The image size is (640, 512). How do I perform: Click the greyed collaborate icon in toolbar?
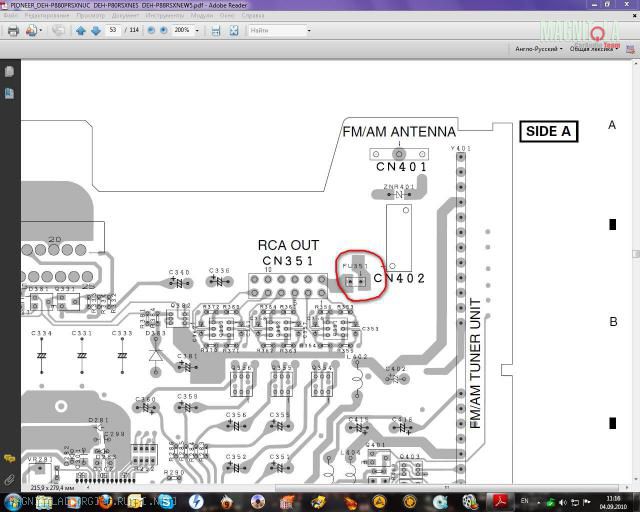pyautogui.click(x=58, y=31)
